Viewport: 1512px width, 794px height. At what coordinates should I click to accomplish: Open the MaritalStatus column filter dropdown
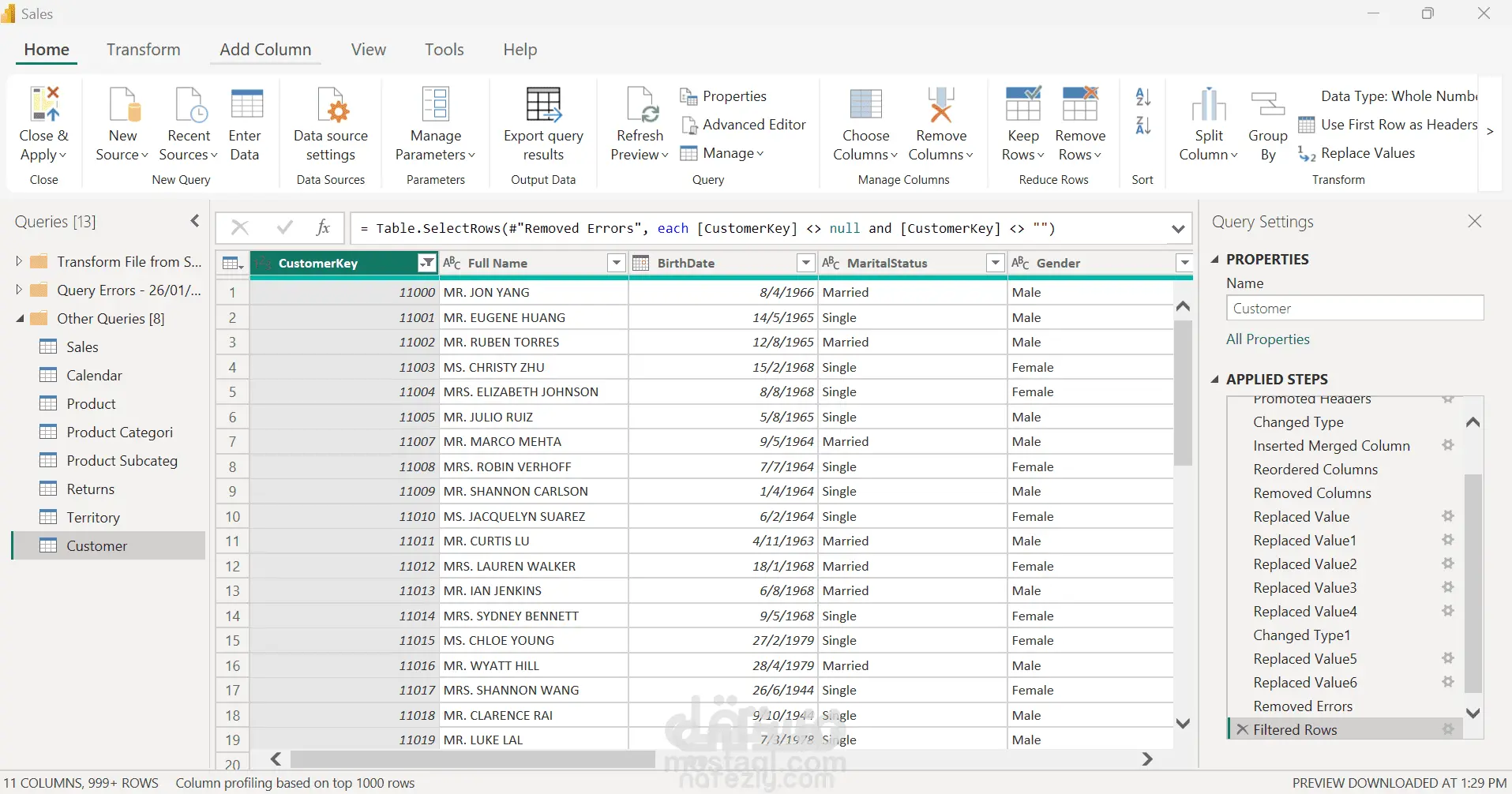(x=995, y=263)
